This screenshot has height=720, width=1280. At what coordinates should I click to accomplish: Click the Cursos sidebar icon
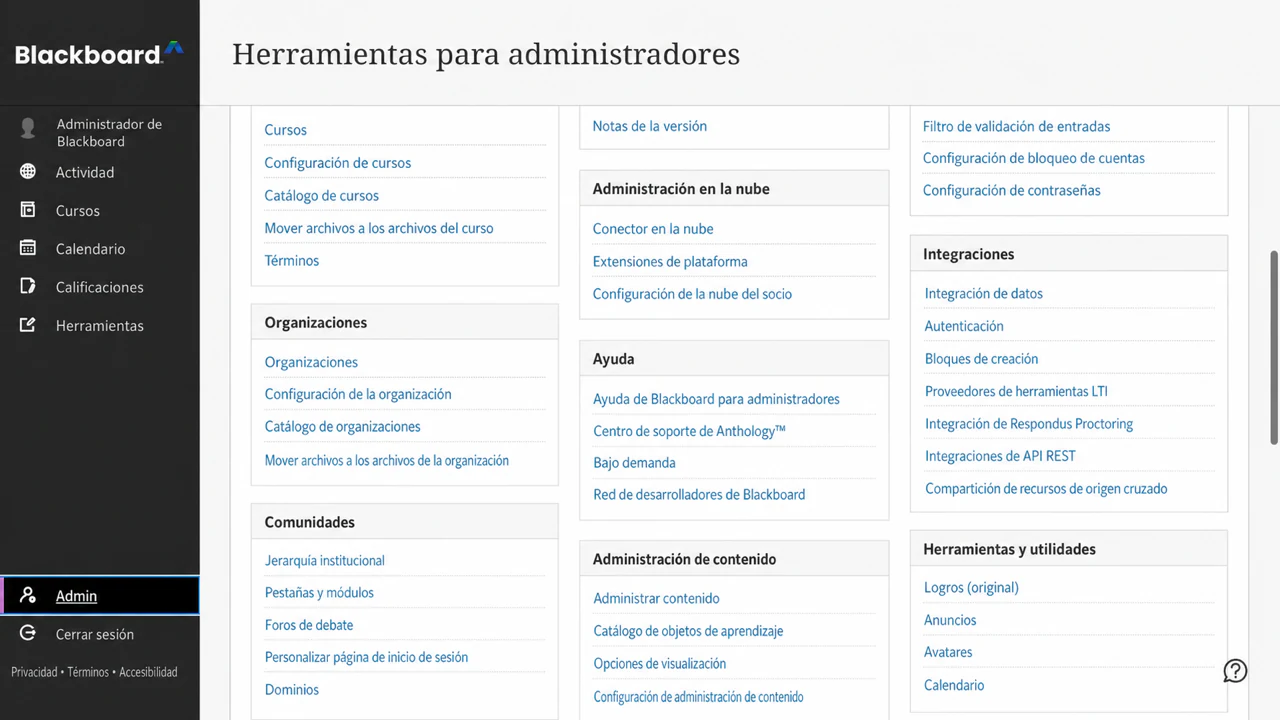[x=28, y=210]
